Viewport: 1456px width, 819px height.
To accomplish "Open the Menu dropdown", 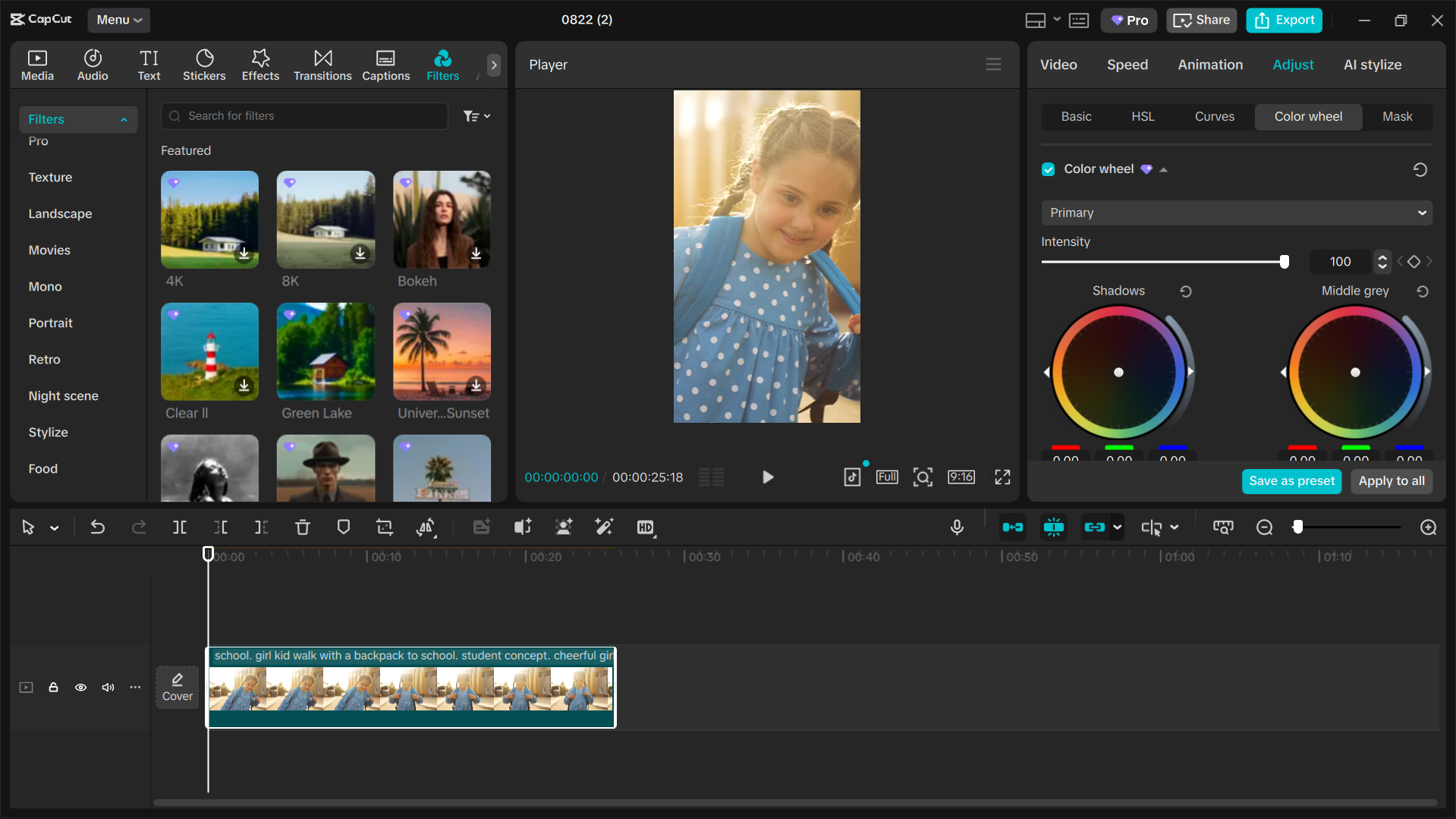I will (118, 20).
